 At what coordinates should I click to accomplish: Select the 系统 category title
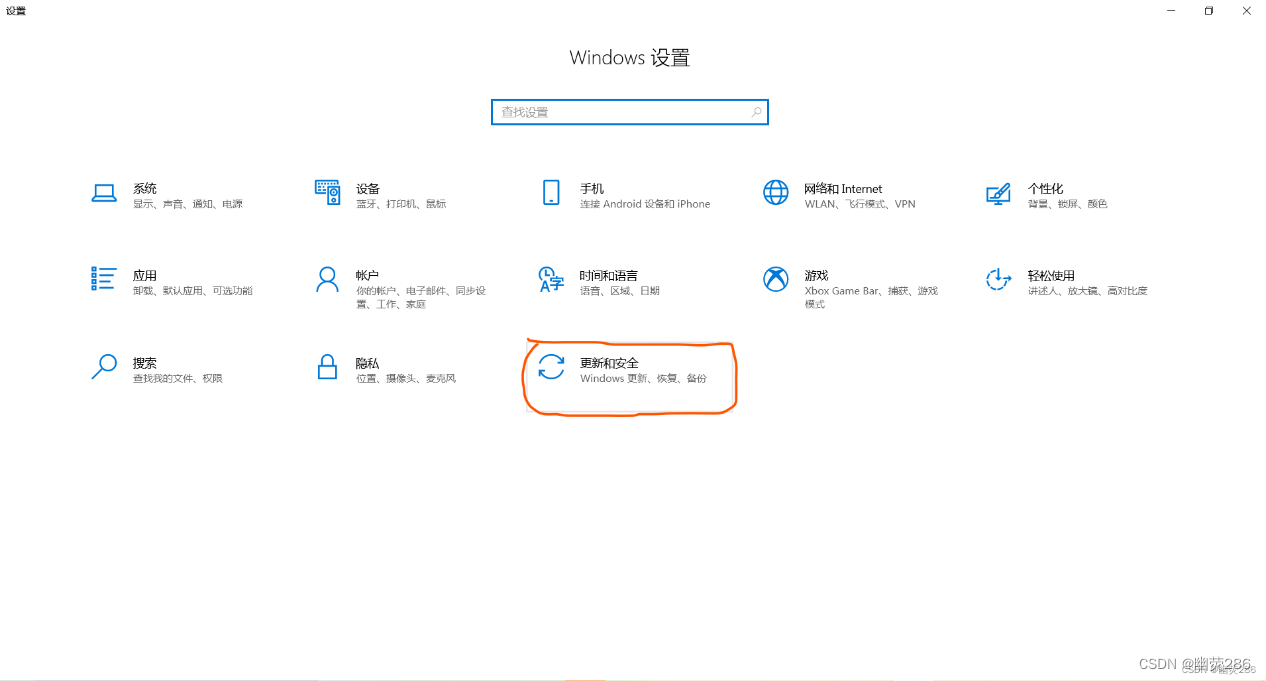(145, 188)
